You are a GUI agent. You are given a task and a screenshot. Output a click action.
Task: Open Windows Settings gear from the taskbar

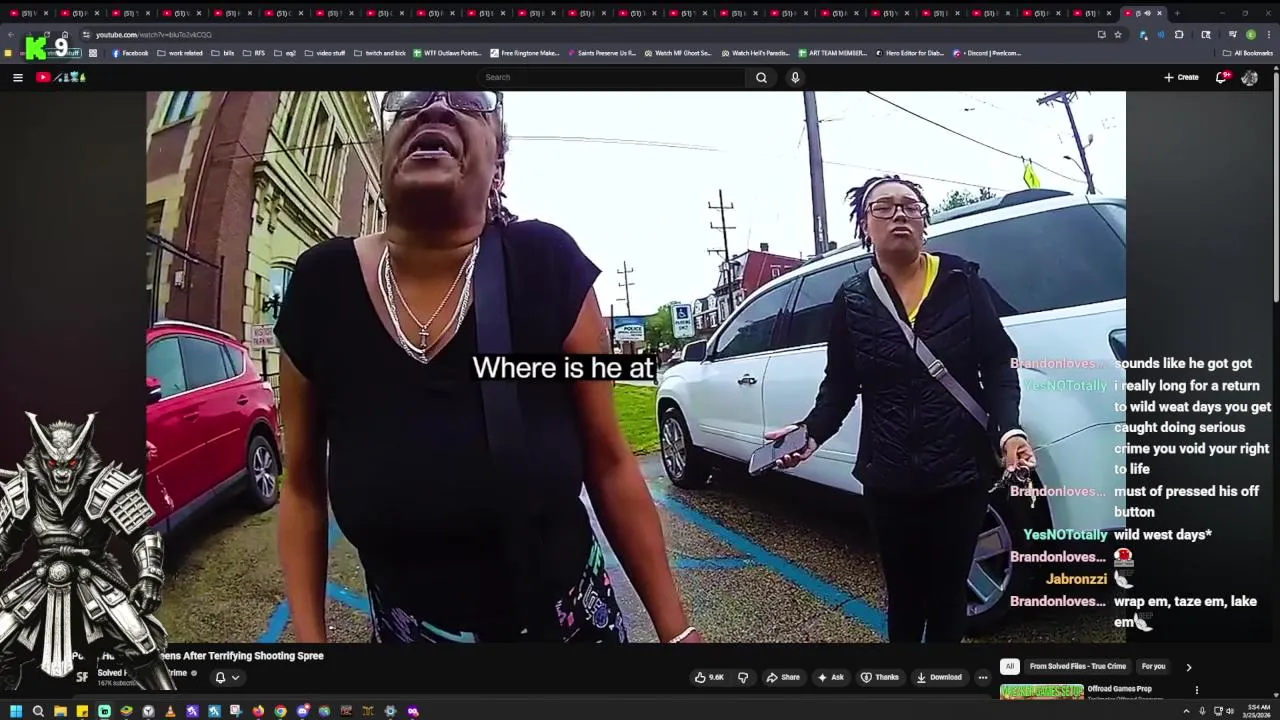pos(390,711)
